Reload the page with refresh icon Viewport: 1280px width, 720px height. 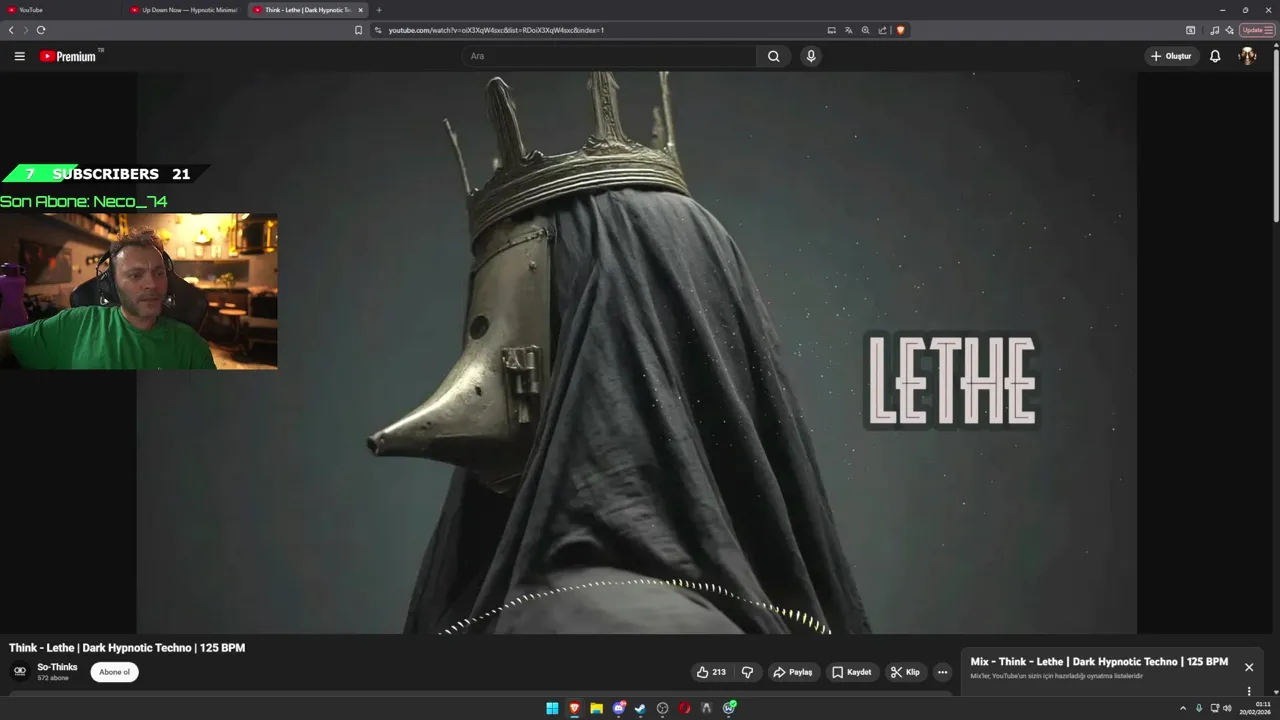[x=41, y=30]
